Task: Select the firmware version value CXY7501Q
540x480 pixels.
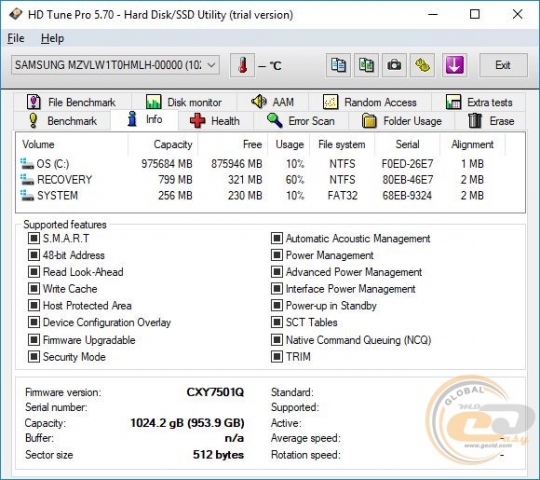Action: [215, 392]
